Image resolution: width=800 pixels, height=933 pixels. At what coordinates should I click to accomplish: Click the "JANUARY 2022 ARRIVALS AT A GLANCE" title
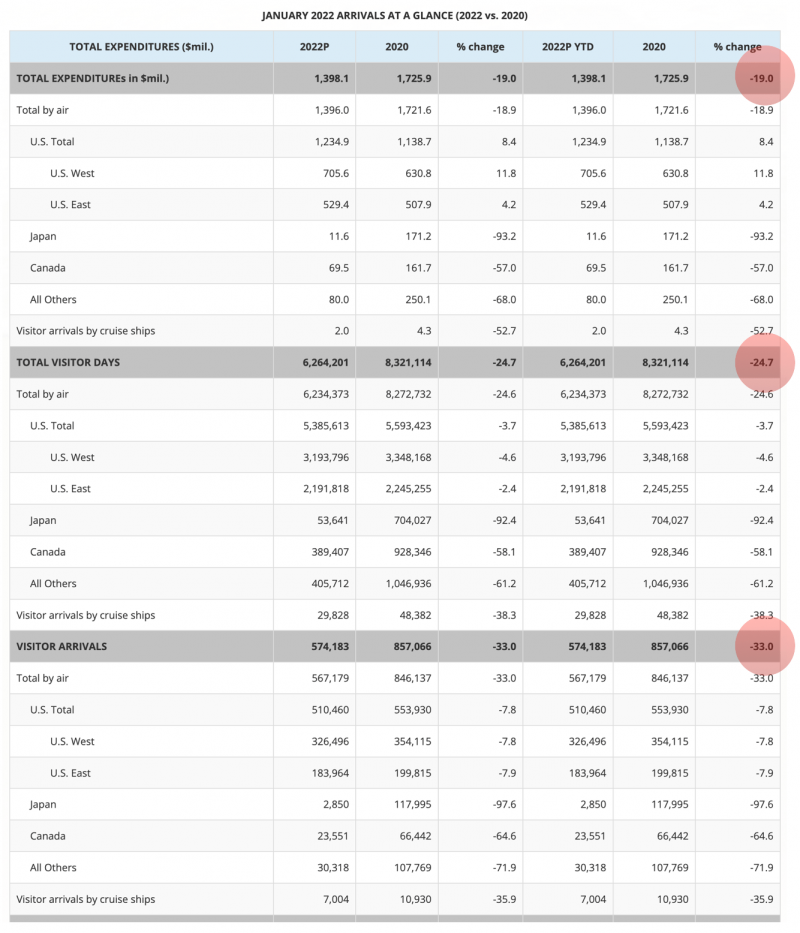click(x=395, y=15)
